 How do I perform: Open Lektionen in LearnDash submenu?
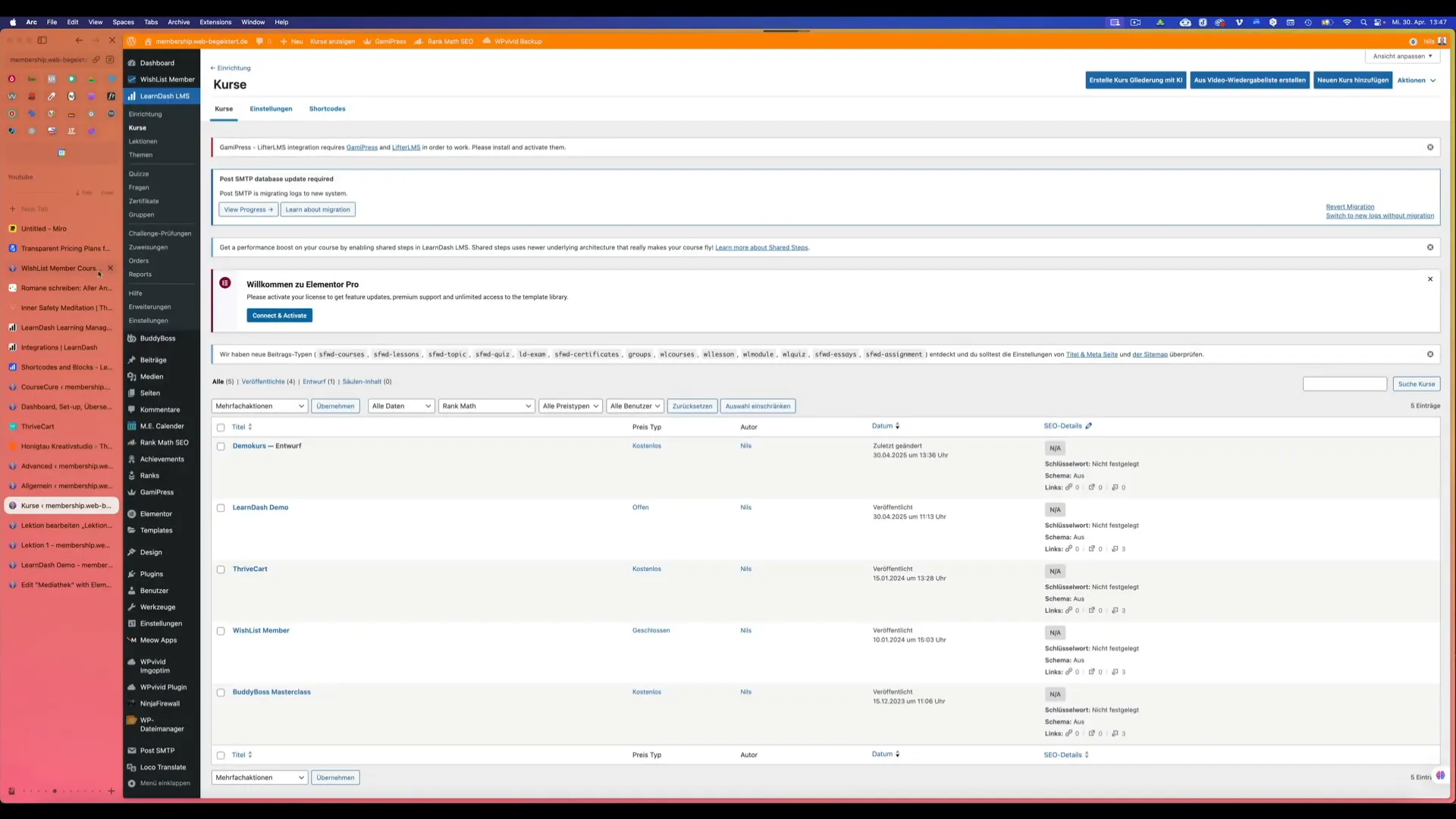143,142
